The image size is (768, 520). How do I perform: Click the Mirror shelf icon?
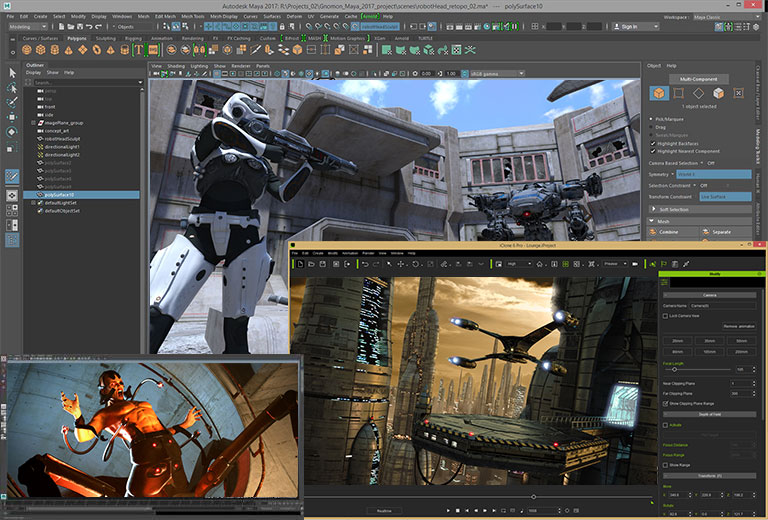point(199,49)
